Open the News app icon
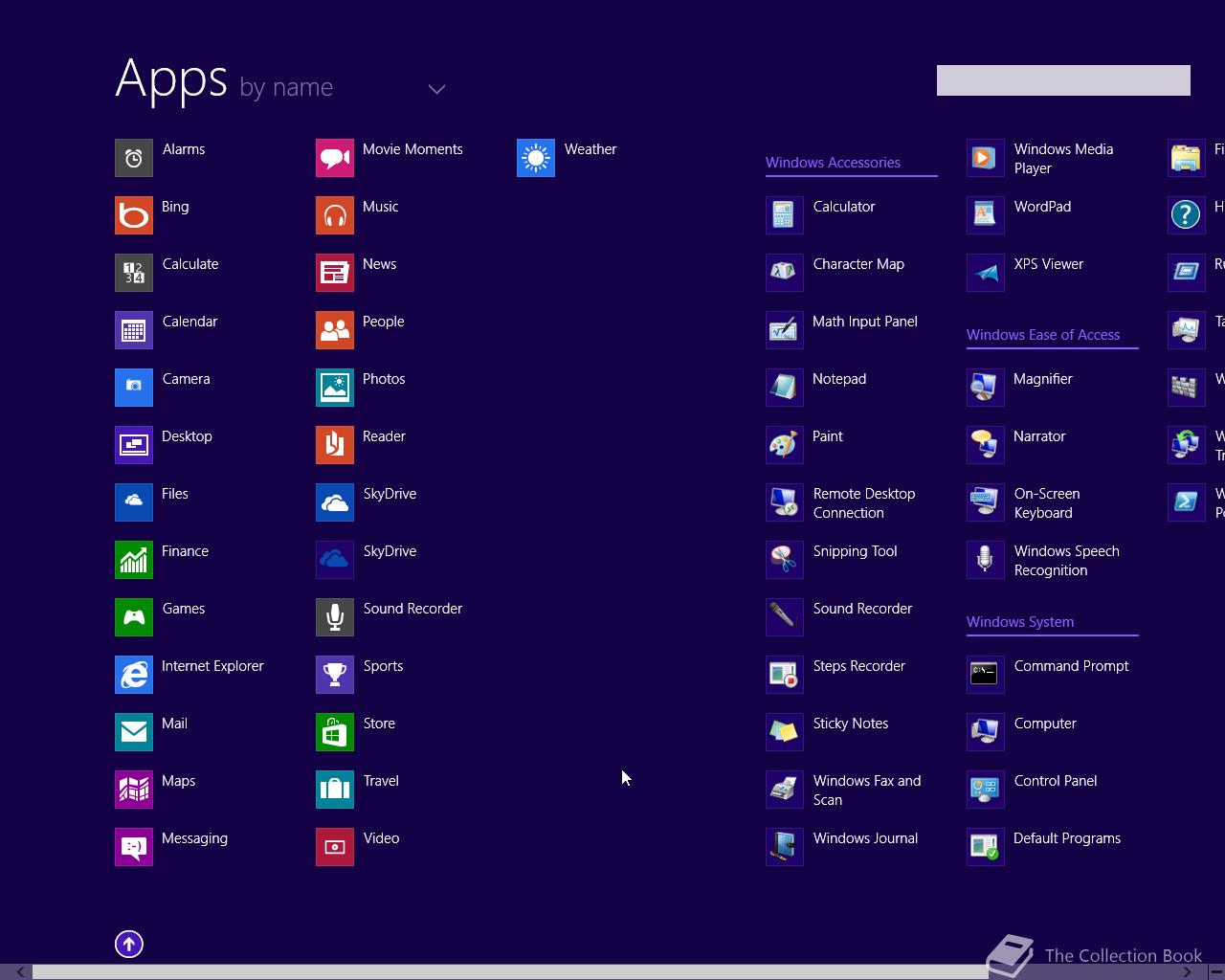 (x=335, y=273)
